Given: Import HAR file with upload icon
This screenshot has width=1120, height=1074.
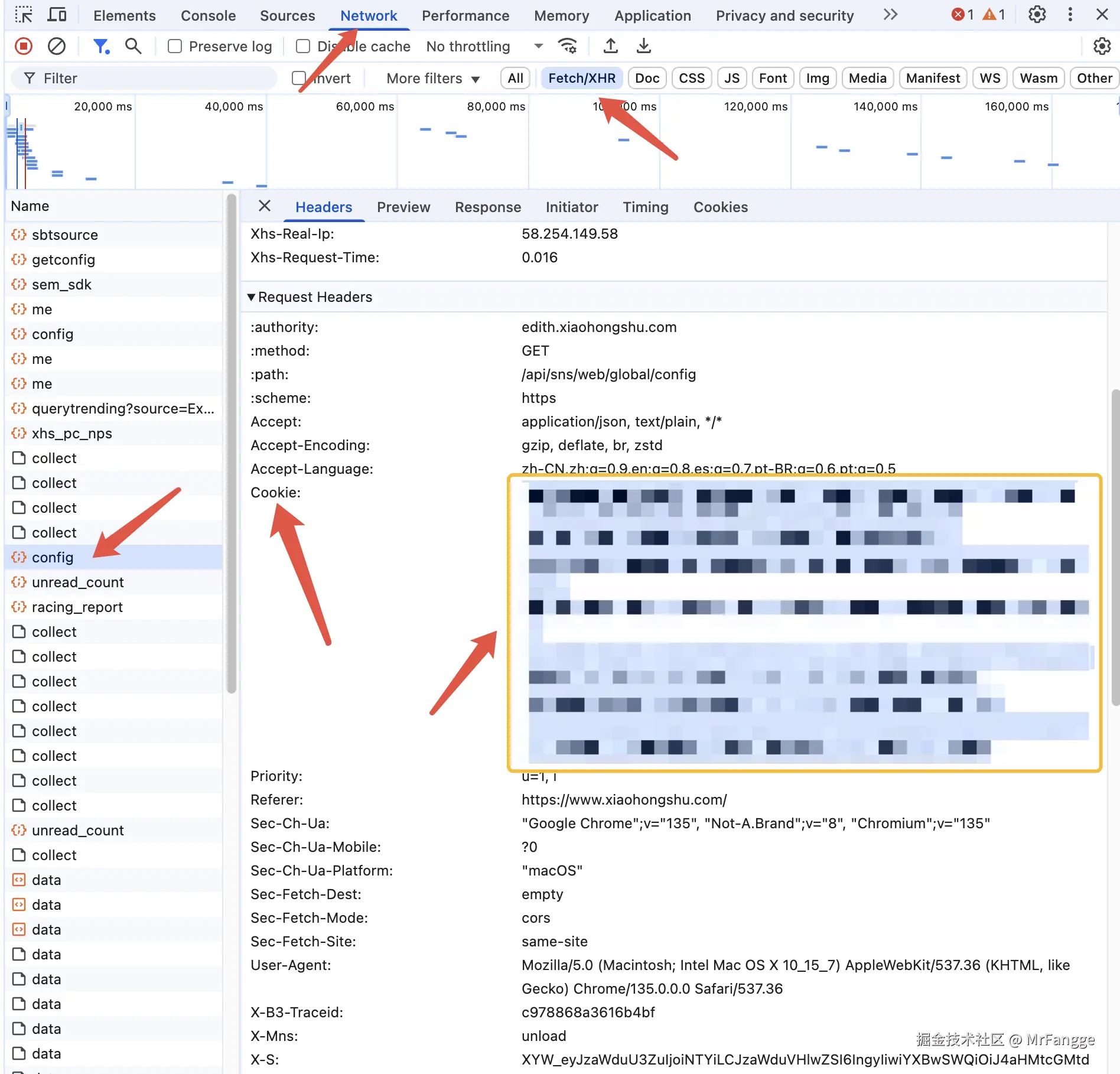Looking at the screenshot, I should click(x=611, y=46).
